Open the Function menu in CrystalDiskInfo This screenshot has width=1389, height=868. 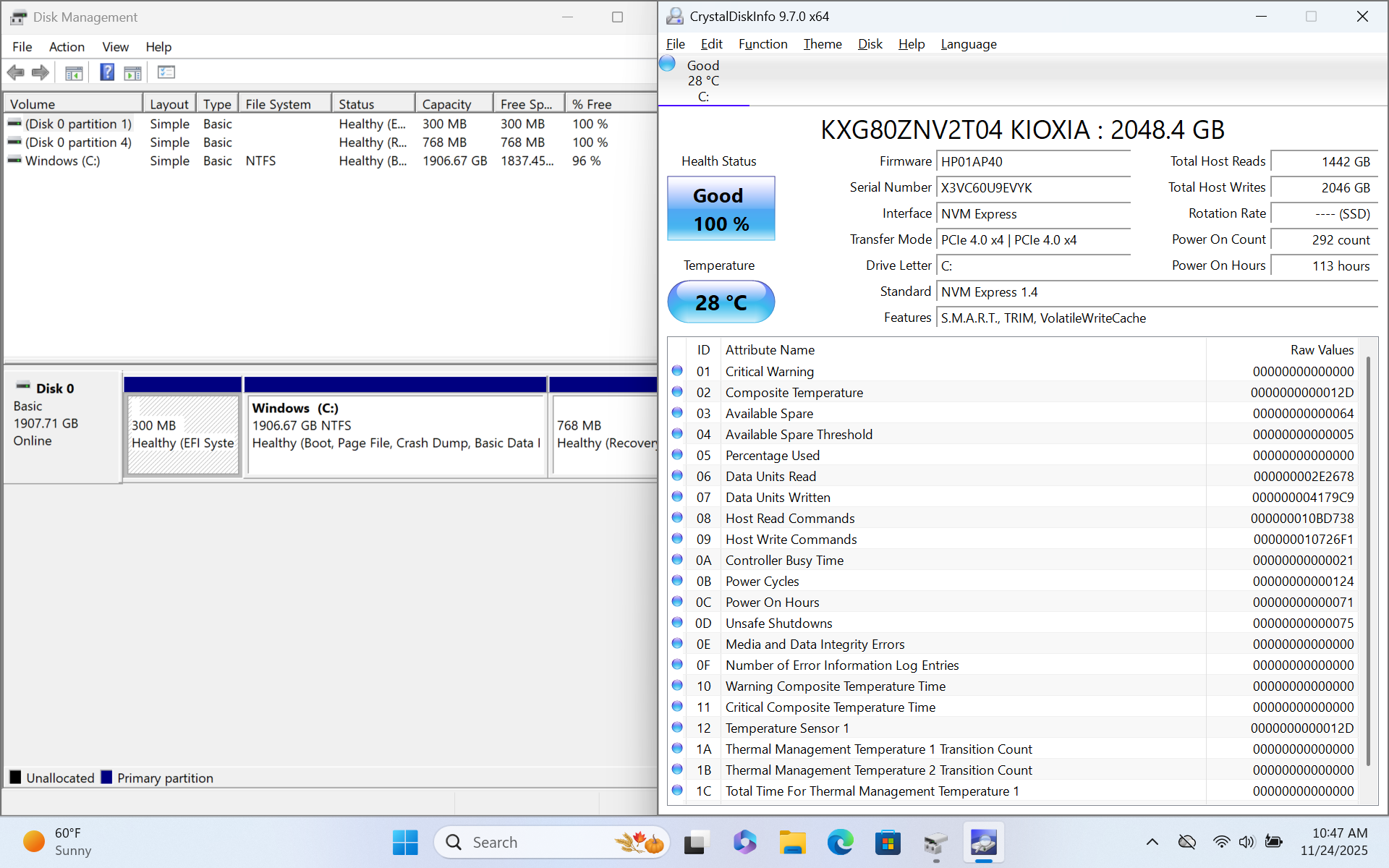coord(763,44)
